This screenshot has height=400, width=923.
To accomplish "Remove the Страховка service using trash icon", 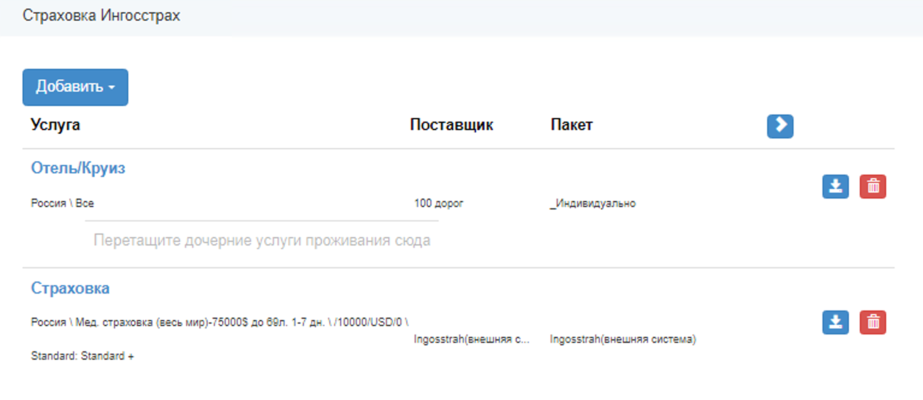I will coord(873,322).
